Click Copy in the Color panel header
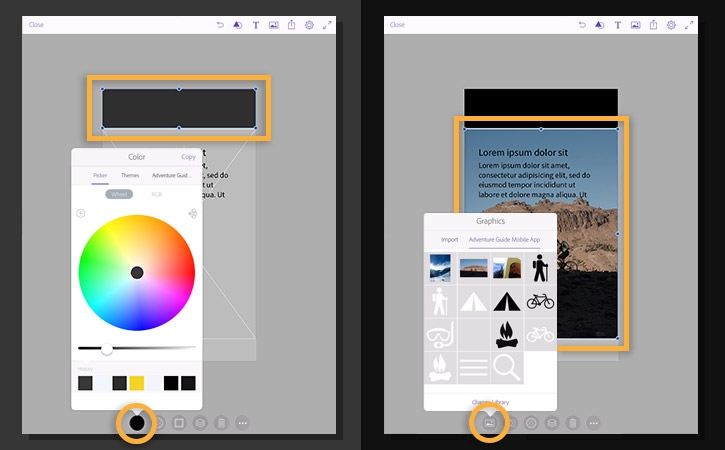 188,157
